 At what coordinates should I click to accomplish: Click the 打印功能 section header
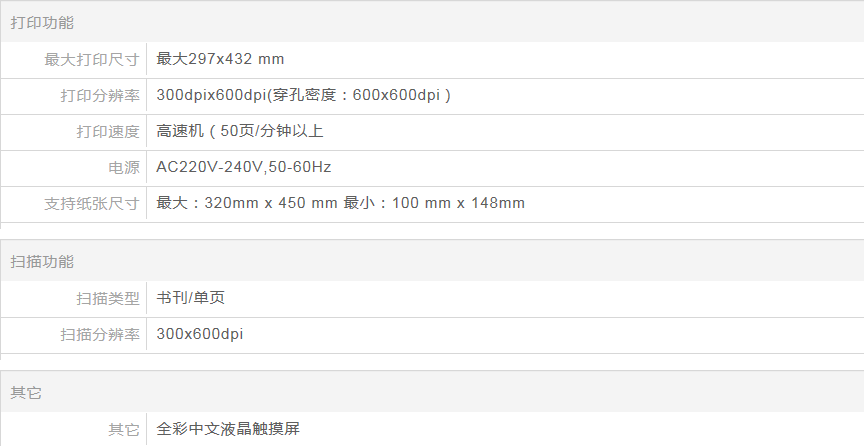click(x=42, y=22)
